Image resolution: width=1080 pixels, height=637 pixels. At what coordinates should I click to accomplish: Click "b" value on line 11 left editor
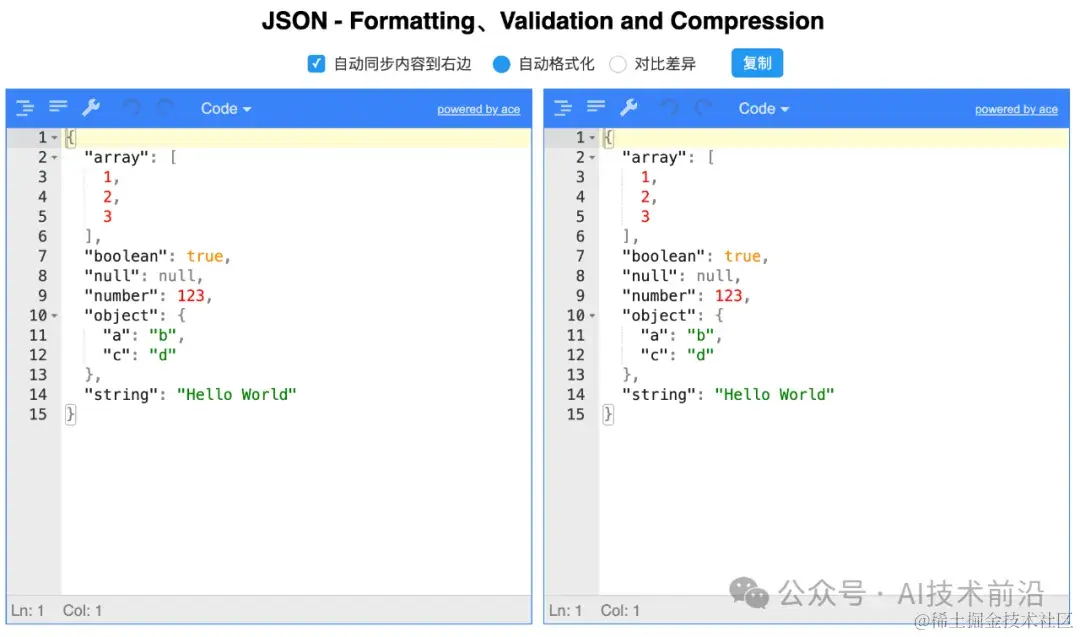pyautogui.click(x=163, y=335)
